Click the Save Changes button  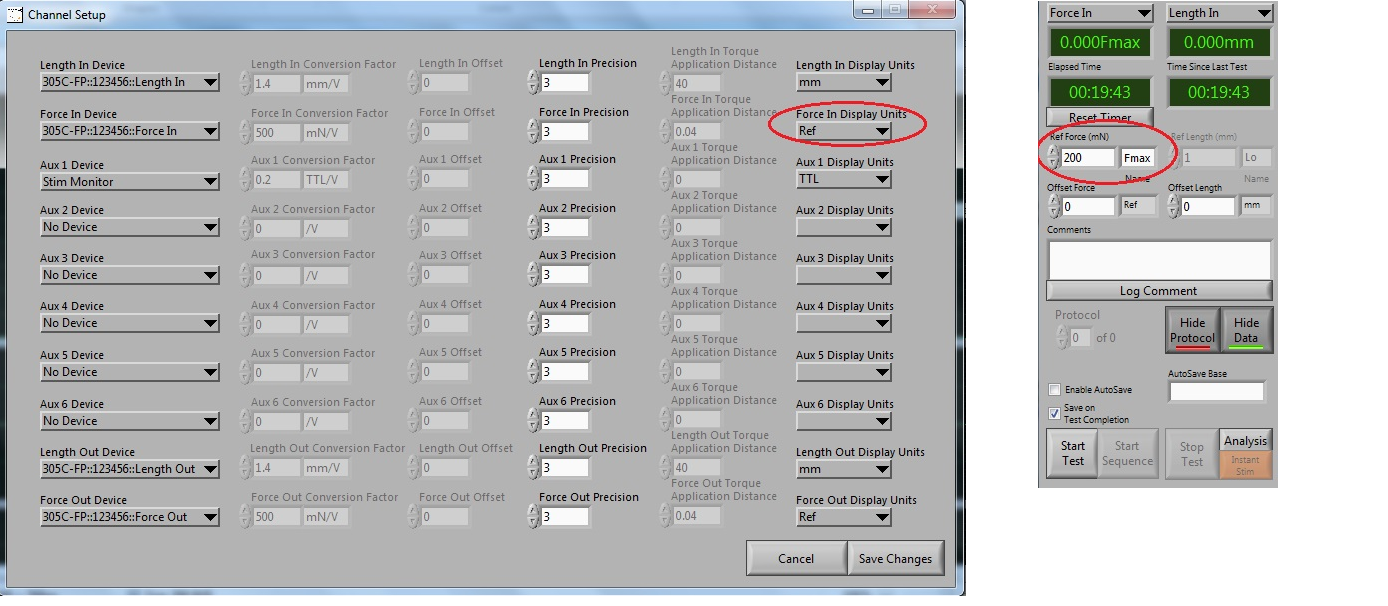point(895,558)
